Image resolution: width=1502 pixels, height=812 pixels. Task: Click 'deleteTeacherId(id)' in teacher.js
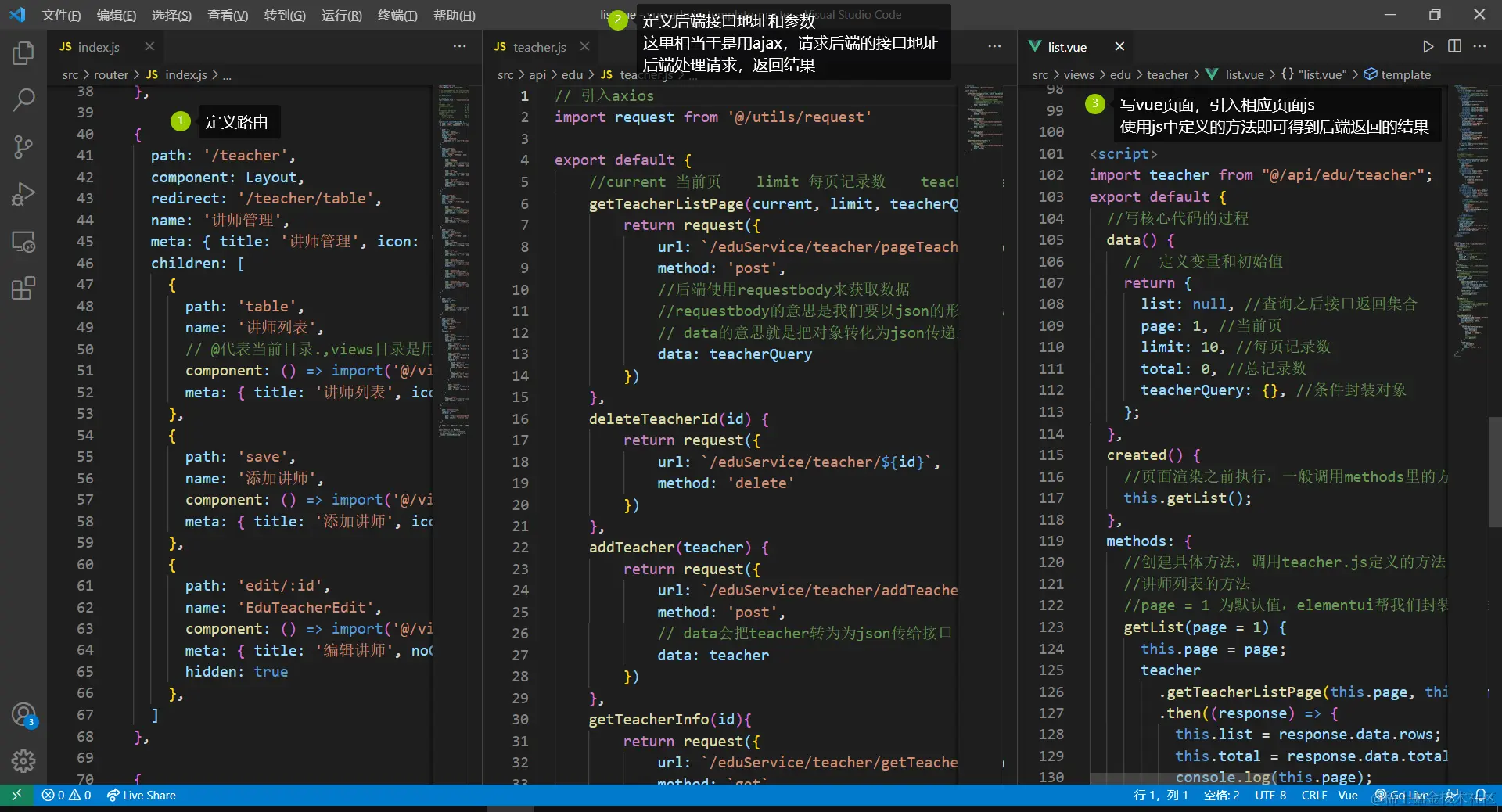670,419
